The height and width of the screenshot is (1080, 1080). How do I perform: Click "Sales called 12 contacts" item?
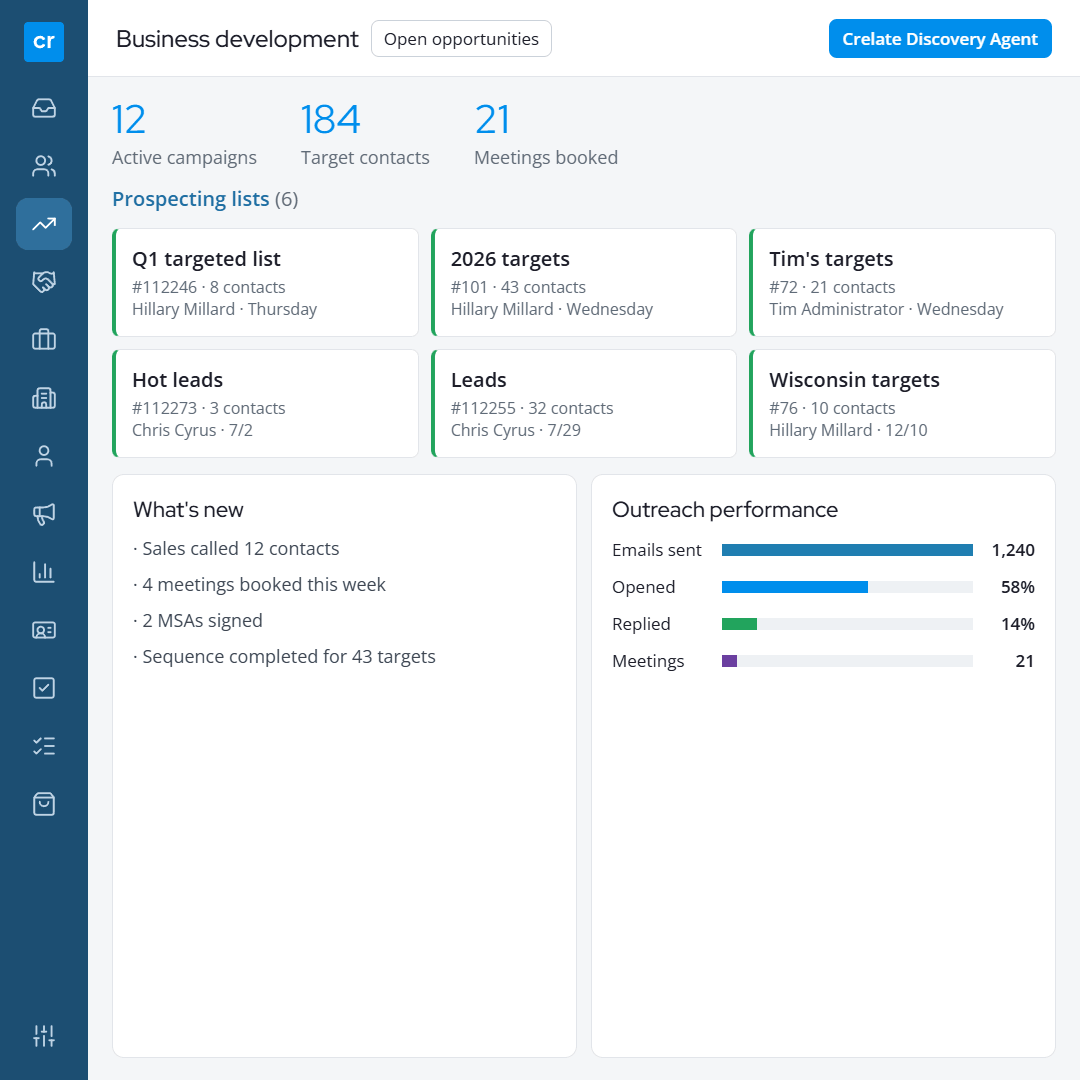236,549
